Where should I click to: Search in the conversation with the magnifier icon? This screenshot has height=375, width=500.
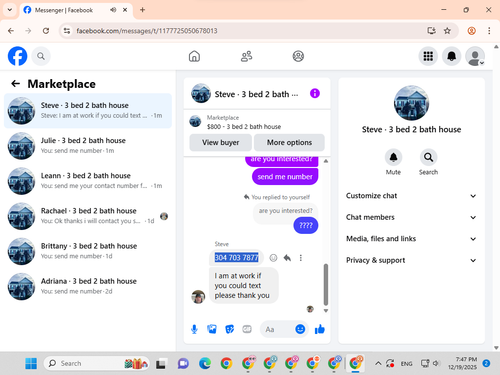coord(428,157)
